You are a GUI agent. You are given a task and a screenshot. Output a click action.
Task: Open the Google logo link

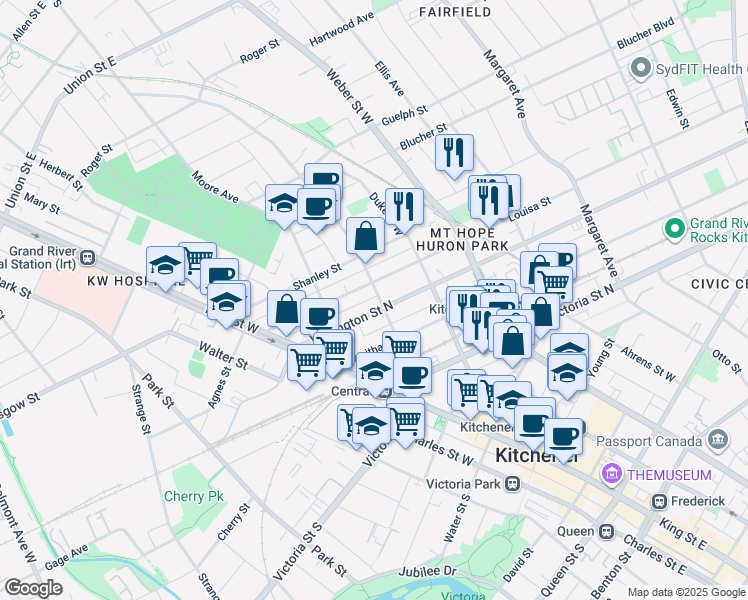33,588
